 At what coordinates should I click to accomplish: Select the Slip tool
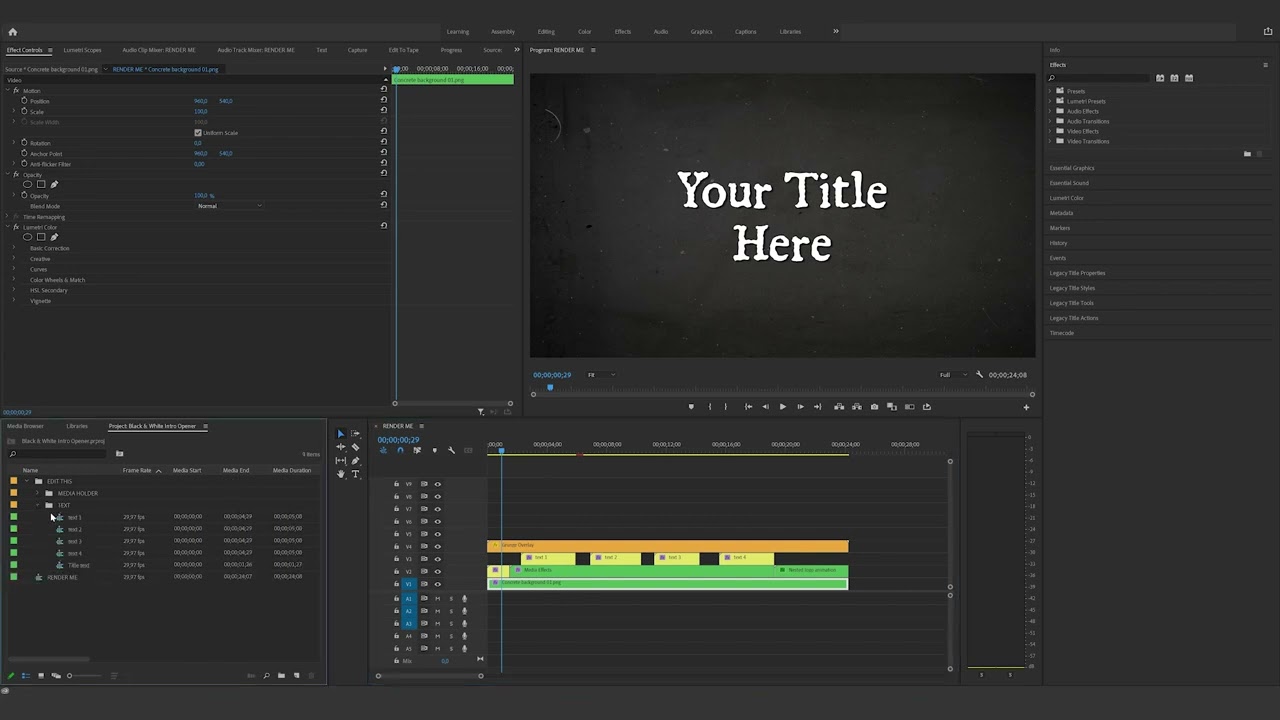pos(340,460)
